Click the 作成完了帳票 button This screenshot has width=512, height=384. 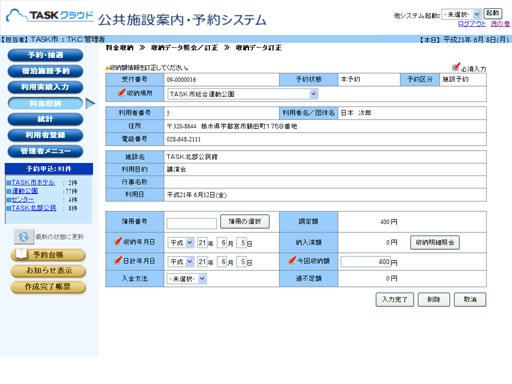tap(48, 287)
